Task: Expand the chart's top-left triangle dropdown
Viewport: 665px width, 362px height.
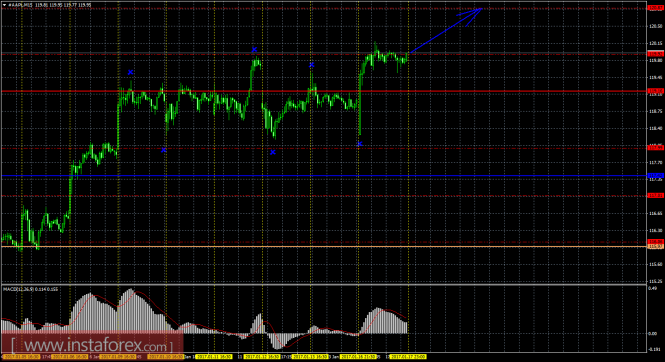Action: coord(4,5)
